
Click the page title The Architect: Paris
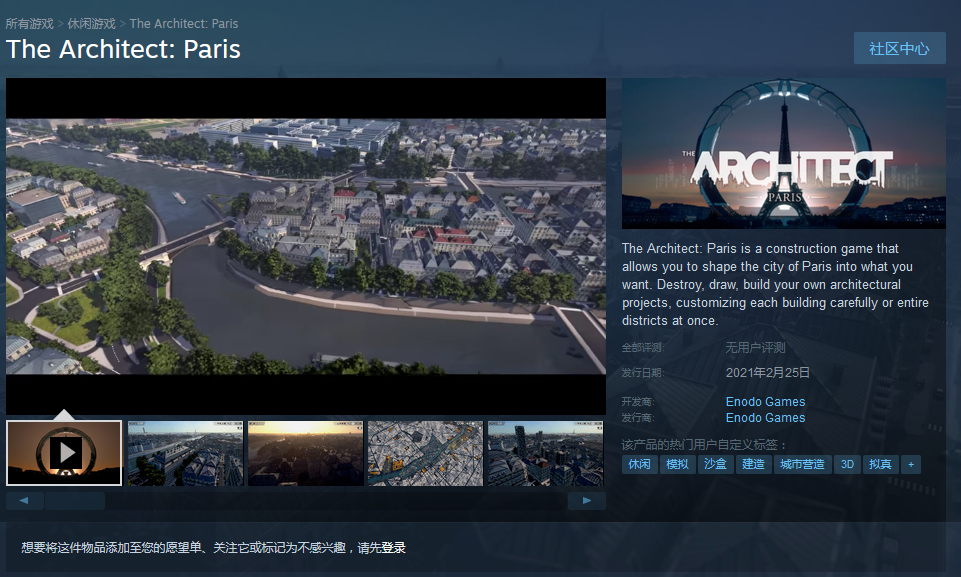pyautogui.click(x=123, y=49)
